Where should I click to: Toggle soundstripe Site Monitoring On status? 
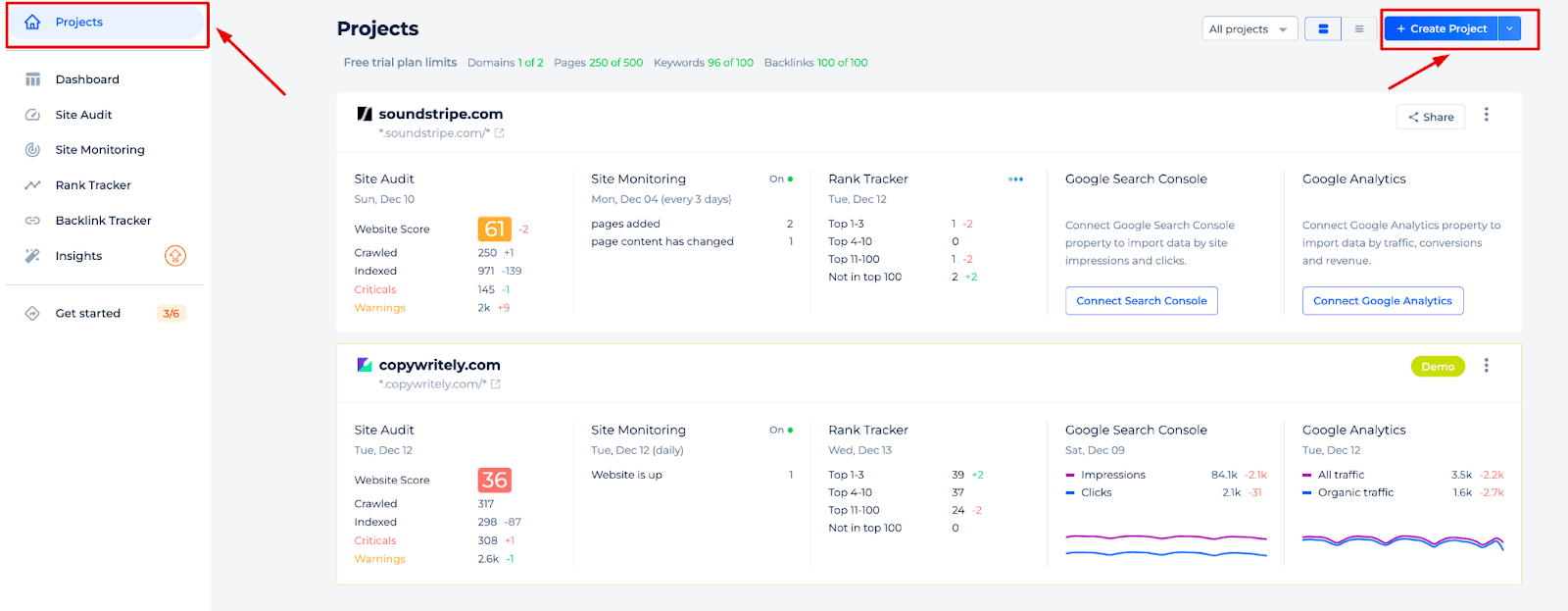[781, 179]
